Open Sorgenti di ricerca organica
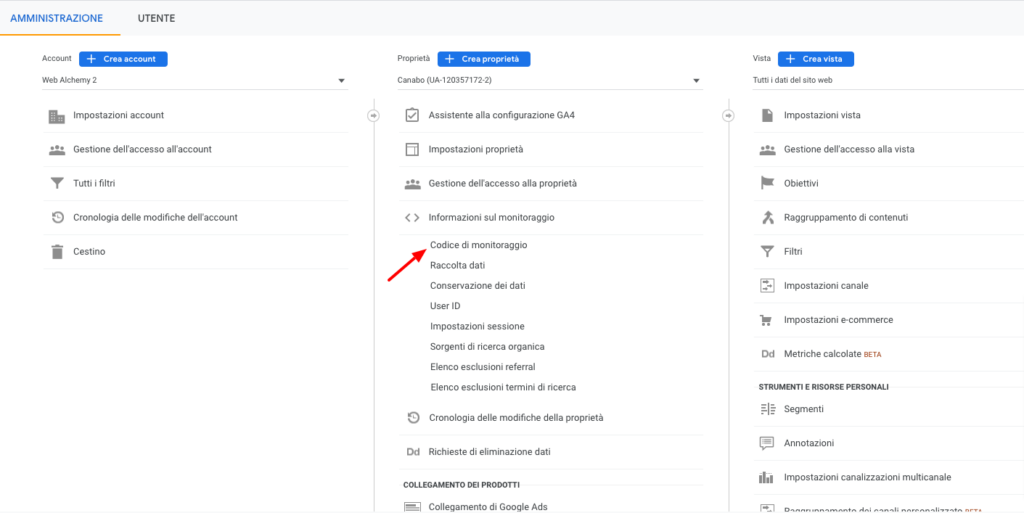 (x=487, y=347)
